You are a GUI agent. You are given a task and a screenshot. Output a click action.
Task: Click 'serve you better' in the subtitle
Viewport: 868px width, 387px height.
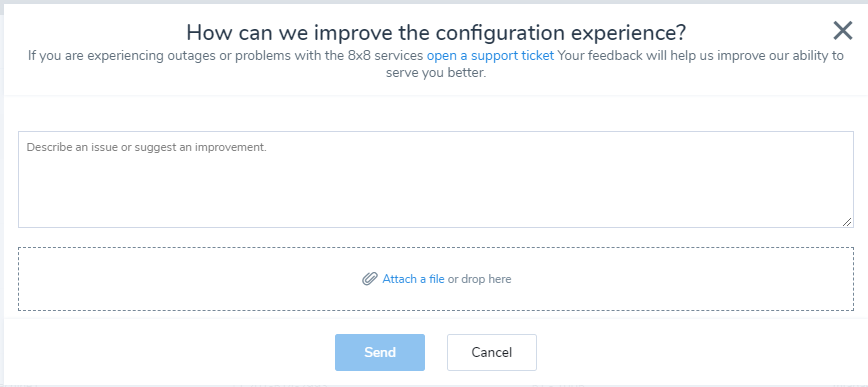[436, 73]
